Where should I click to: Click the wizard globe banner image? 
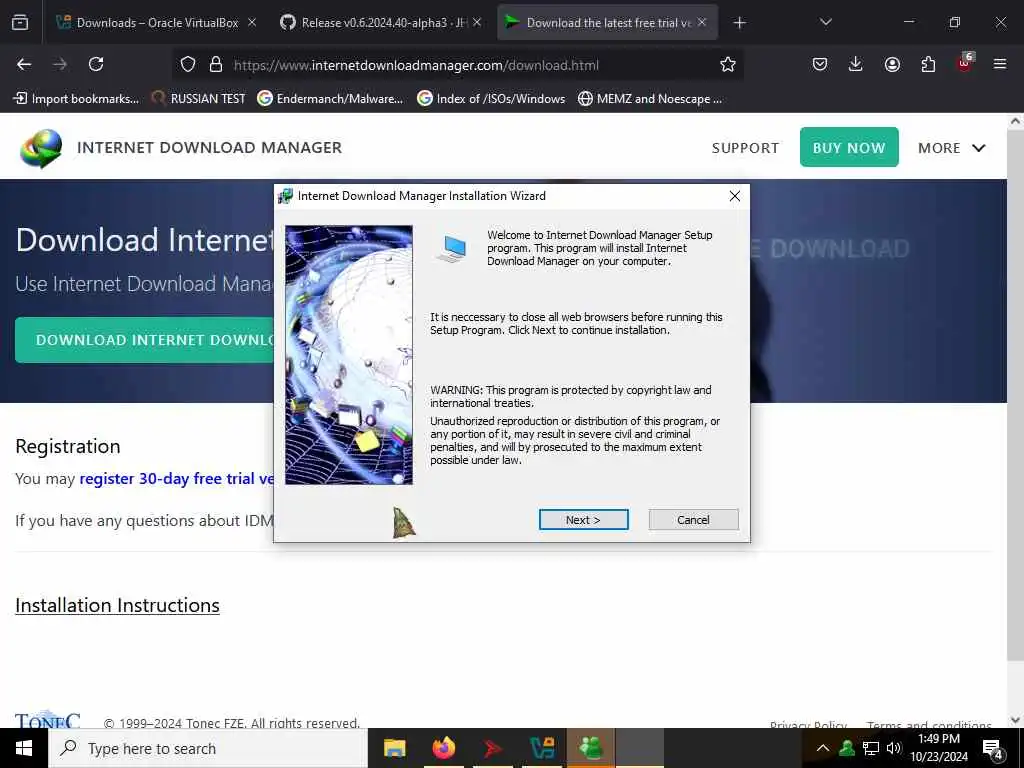click(349, 355)
